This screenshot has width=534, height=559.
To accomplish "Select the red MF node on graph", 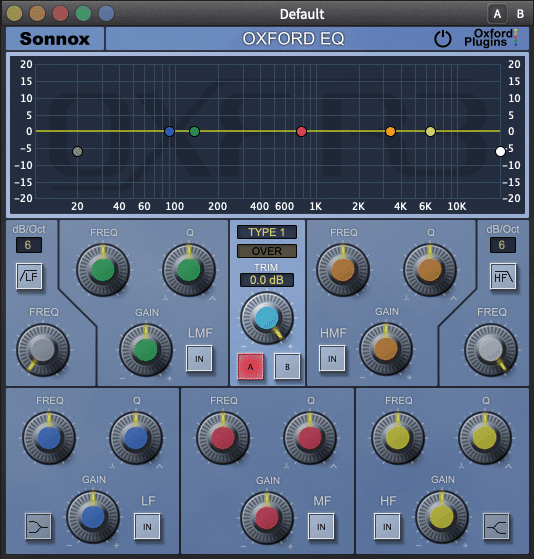I will [x=301, y=132].
